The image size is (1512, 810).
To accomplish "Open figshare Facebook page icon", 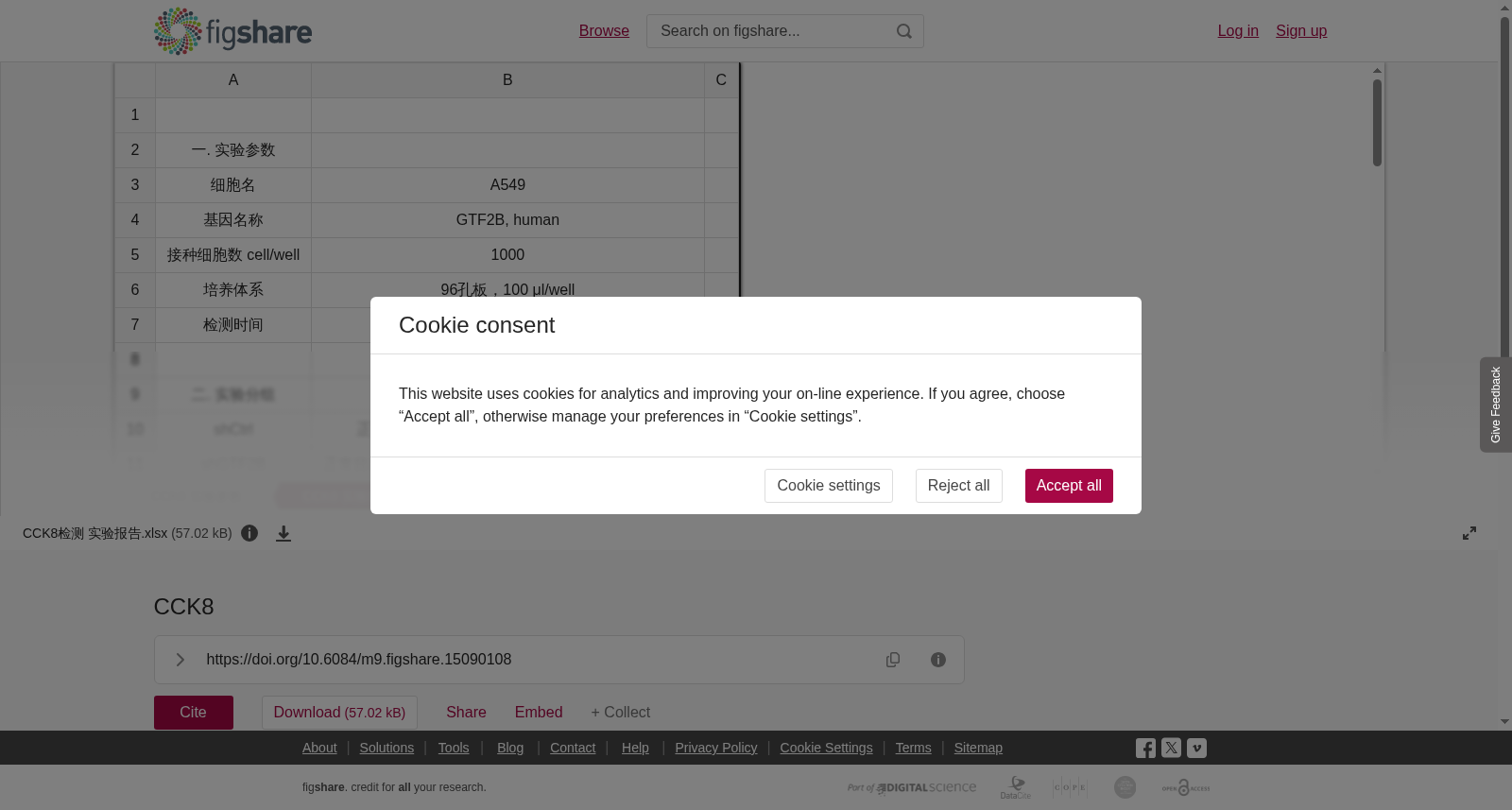I will click(x=1145, y=749).
